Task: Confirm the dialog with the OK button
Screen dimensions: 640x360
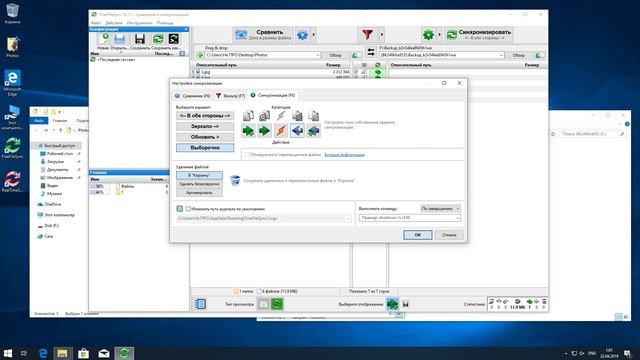Action: pyautogui.click(x=418, y=235)
